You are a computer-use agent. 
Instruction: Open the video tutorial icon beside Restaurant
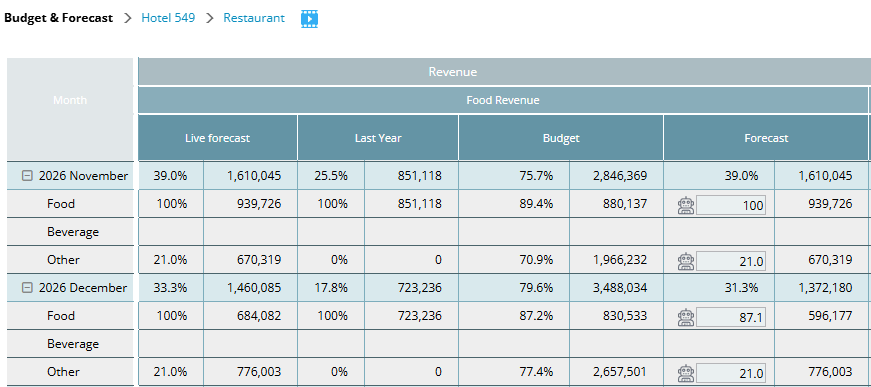309,18
